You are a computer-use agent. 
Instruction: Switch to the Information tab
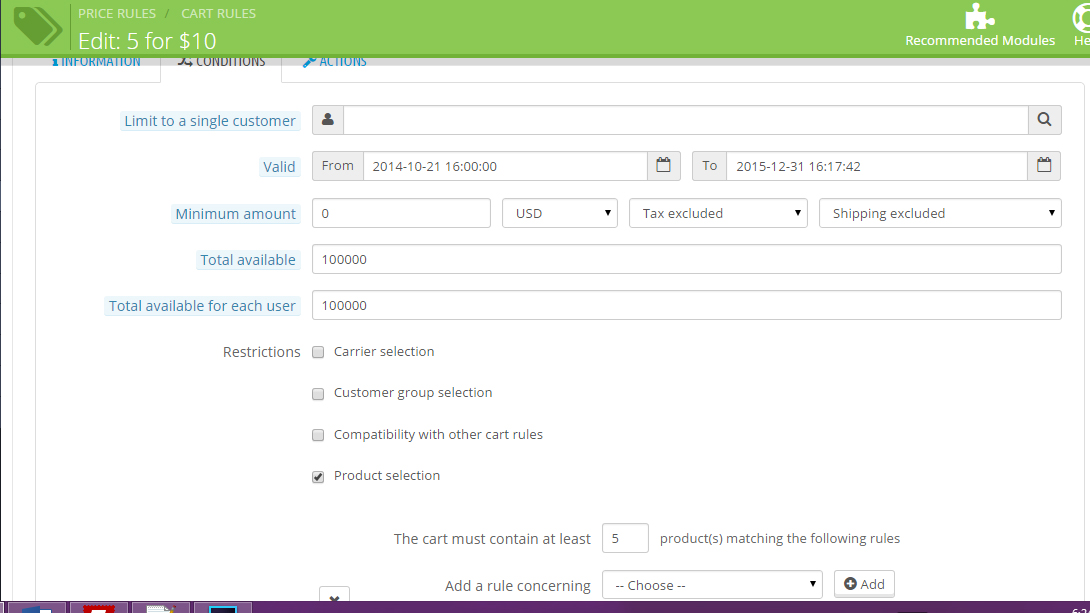pyautogui.click(x=96, y=62)
